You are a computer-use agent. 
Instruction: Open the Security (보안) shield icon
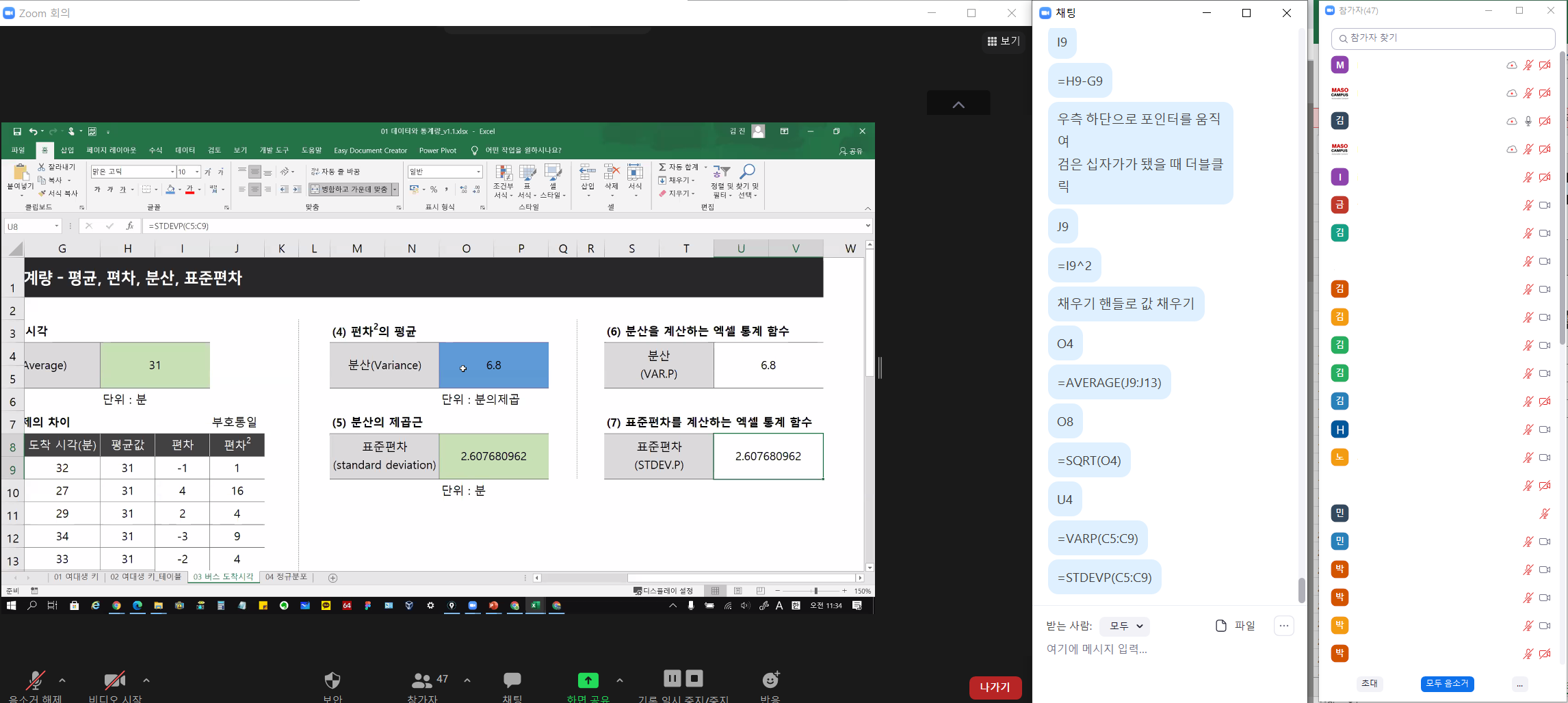click(x=332, y=680)
